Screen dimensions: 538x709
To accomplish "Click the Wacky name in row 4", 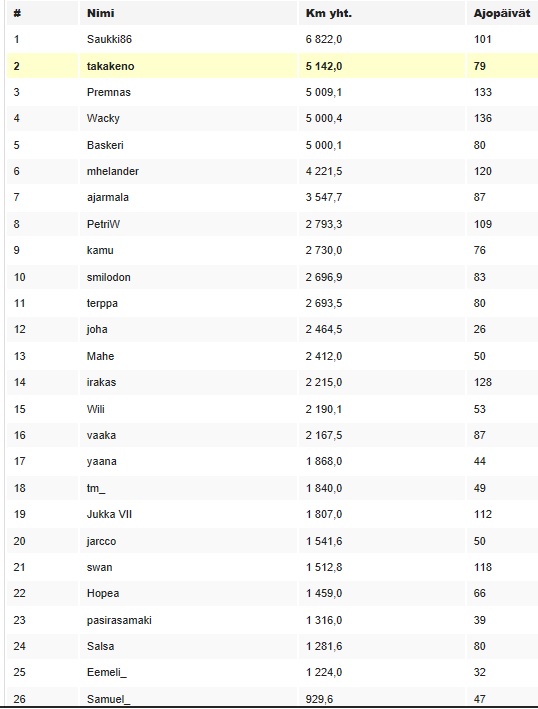I will 103,118.
